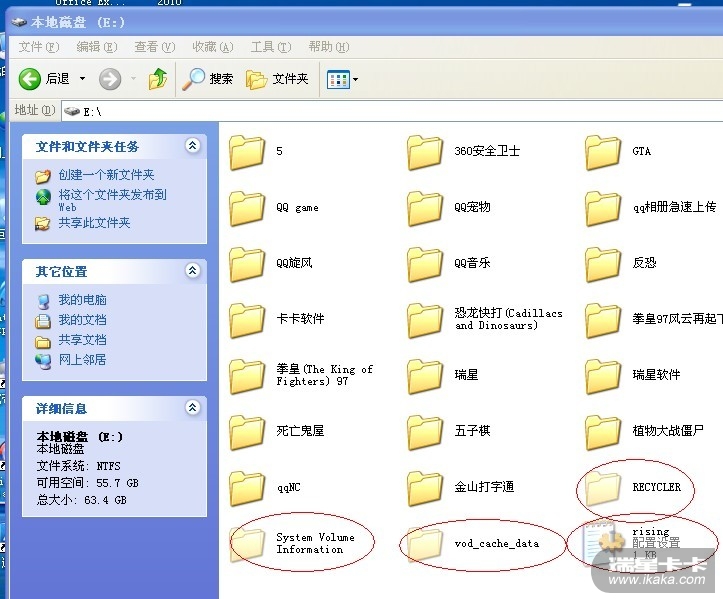Go to 网上邻居 location
Viewport: 723px width, 599px height.
(82, 360)
